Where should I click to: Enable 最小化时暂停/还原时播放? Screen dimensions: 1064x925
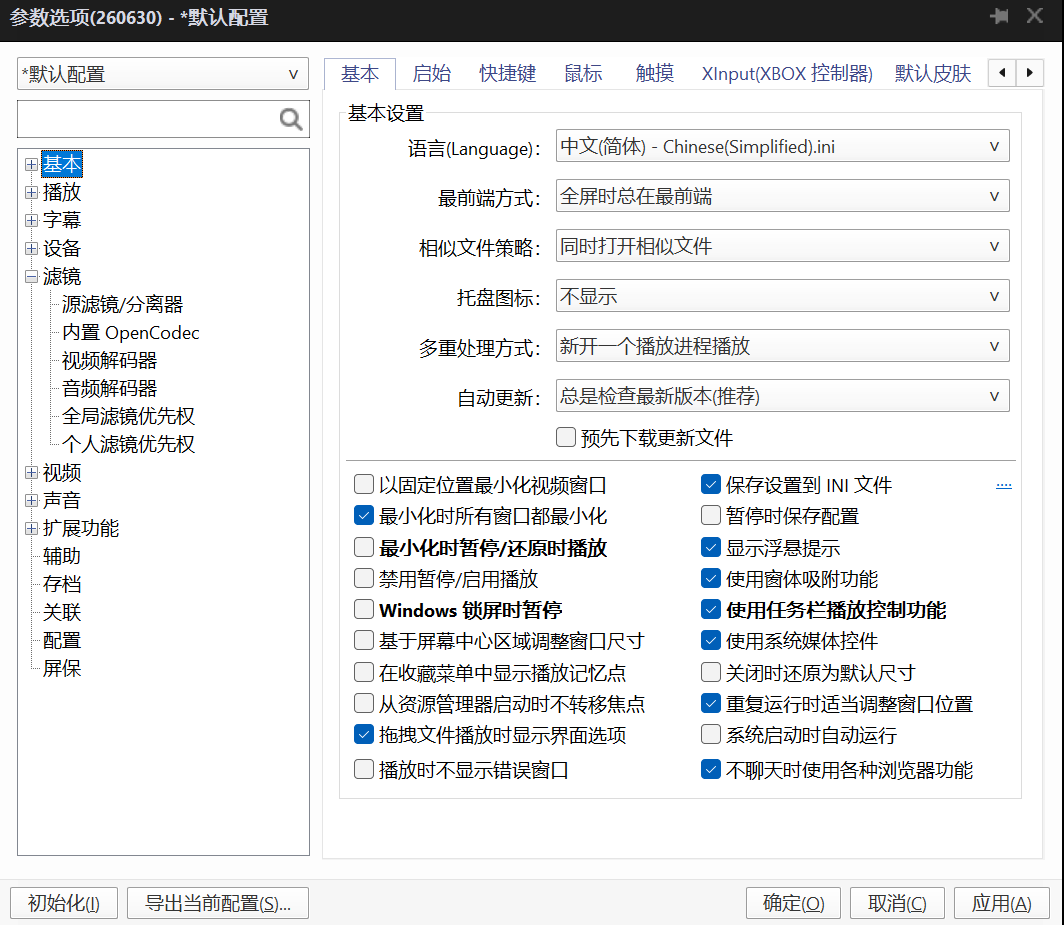(364, 547)
